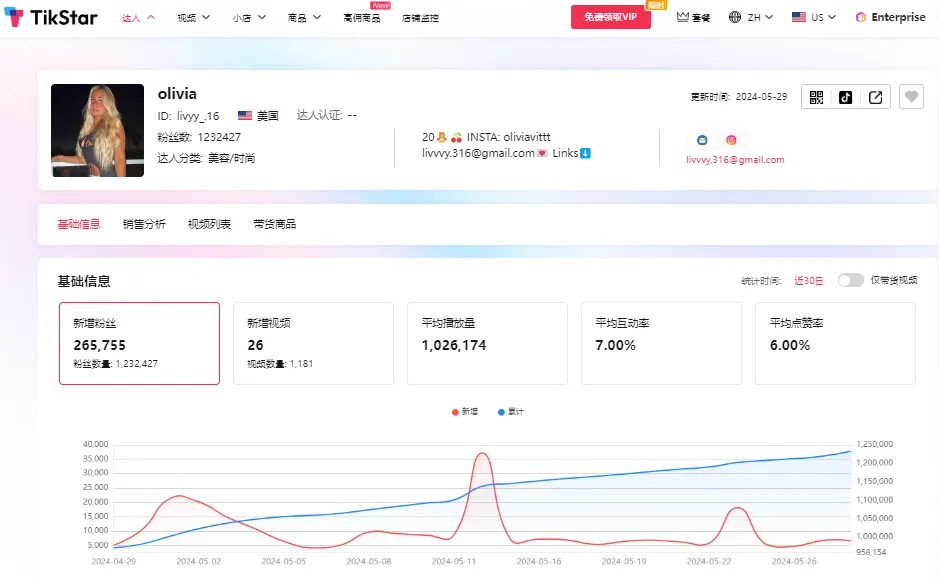Click the crown 套餐 icon
939x582 pixels.
[682, 17]
